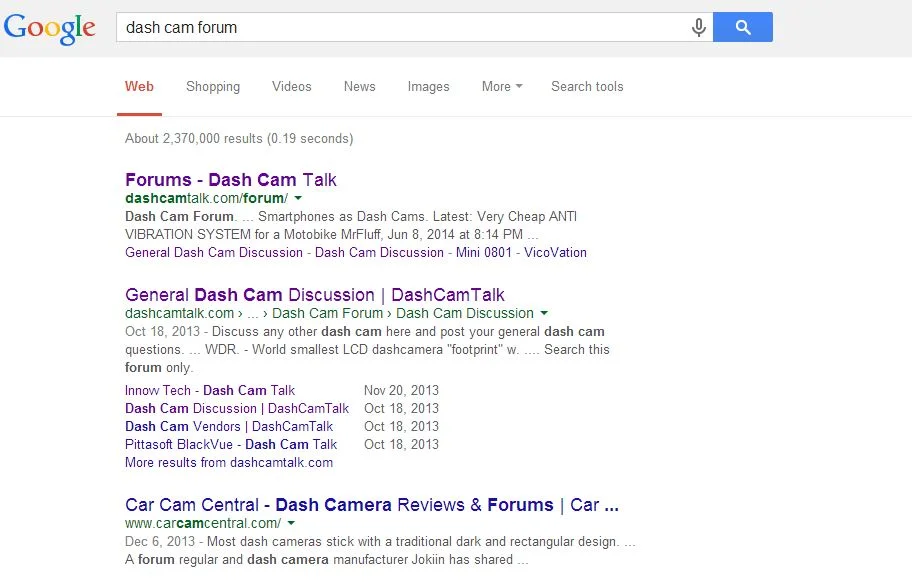The width and height of the screenshot is (912, 582).
Task: Expand arrow beside dashcamtalk.com/forum/ URL
Action: (298, 198)
